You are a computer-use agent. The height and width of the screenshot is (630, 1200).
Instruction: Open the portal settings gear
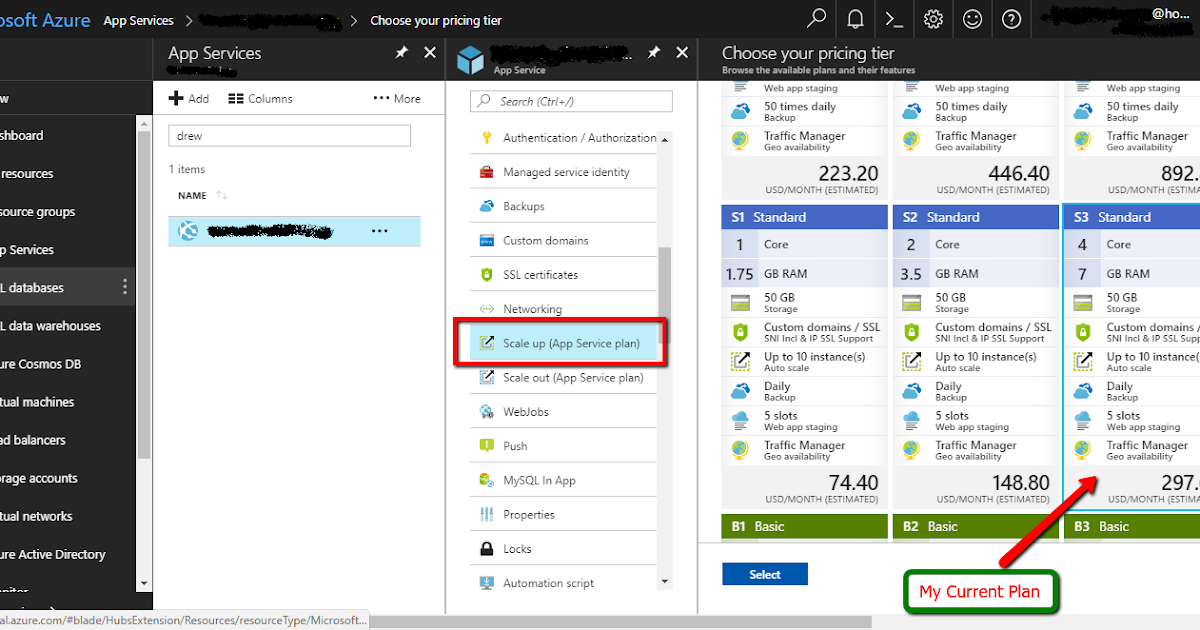click(933, 19)
